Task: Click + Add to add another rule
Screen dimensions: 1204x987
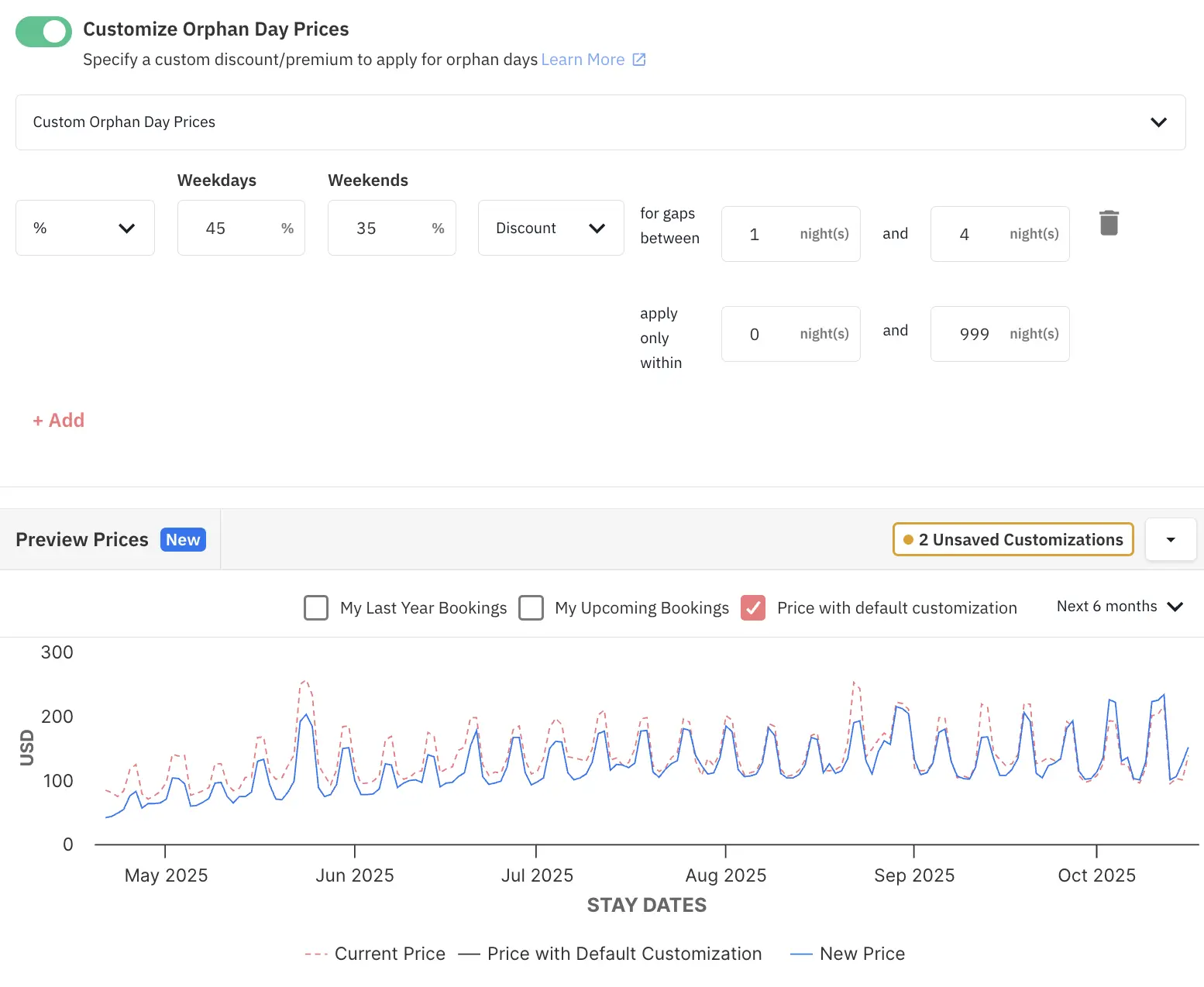Action: point(59,420)
